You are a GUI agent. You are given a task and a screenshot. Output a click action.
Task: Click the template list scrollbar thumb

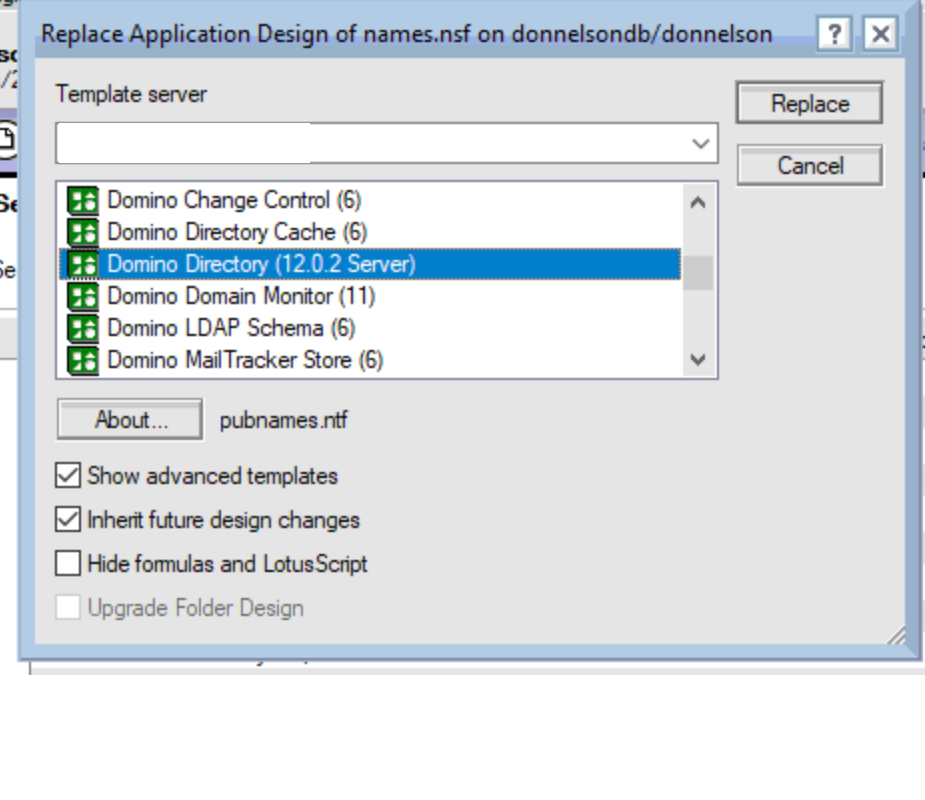tap(698, 273)
